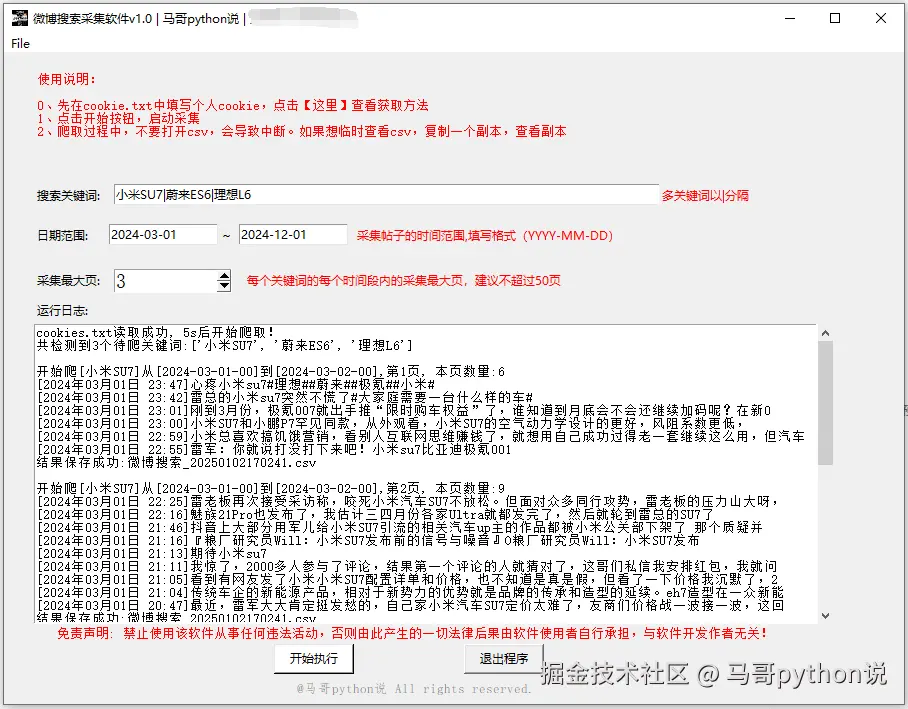Click the log scrollbar down arrow
Image resolution: width=908 pixels, height=709 pixels.
823,617
